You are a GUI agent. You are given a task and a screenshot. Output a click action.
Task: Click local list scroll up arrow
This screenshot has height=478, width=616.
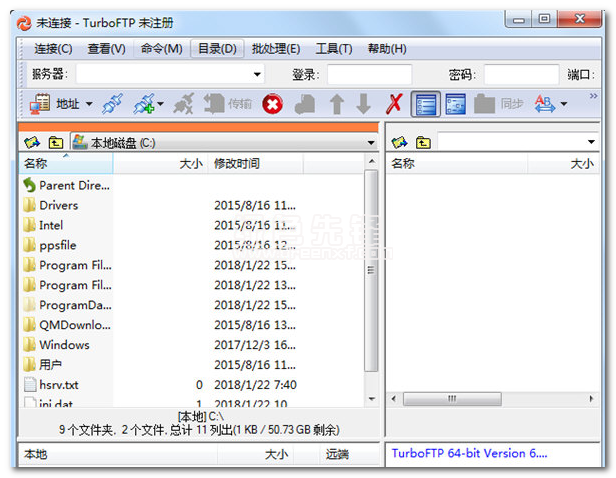tap(371, 161)
